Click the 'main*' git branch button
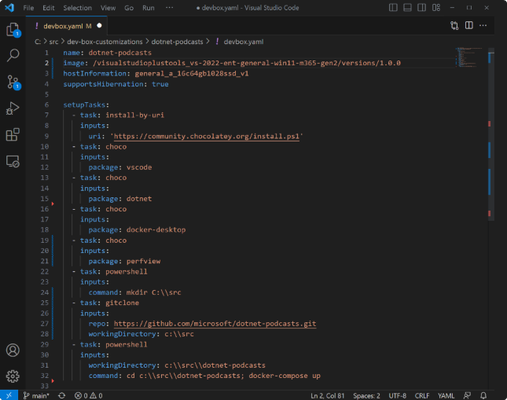This screenshot has width=507, height=400. coord(36,395)
